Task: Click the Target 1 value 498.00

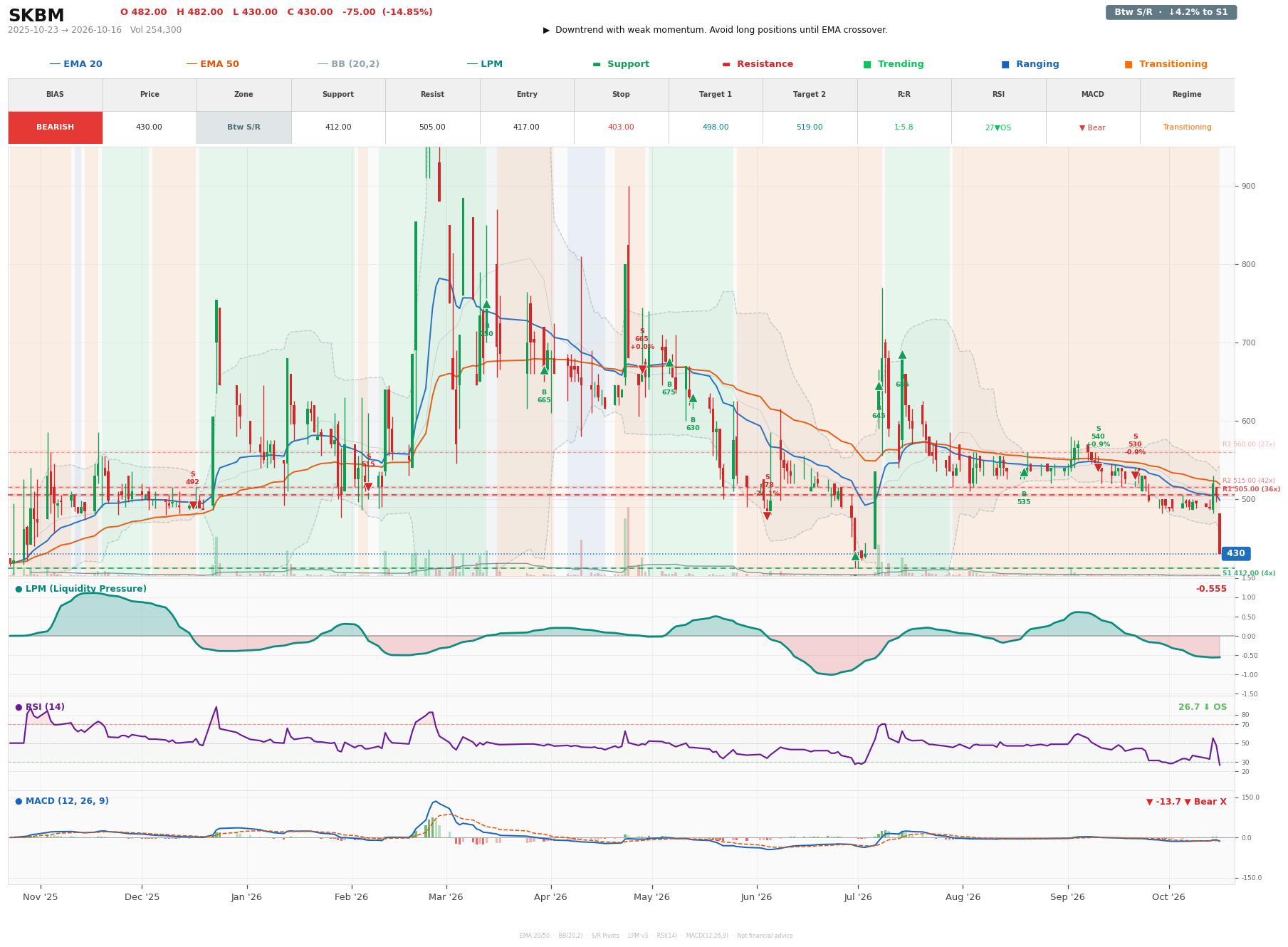Action: 716,127
